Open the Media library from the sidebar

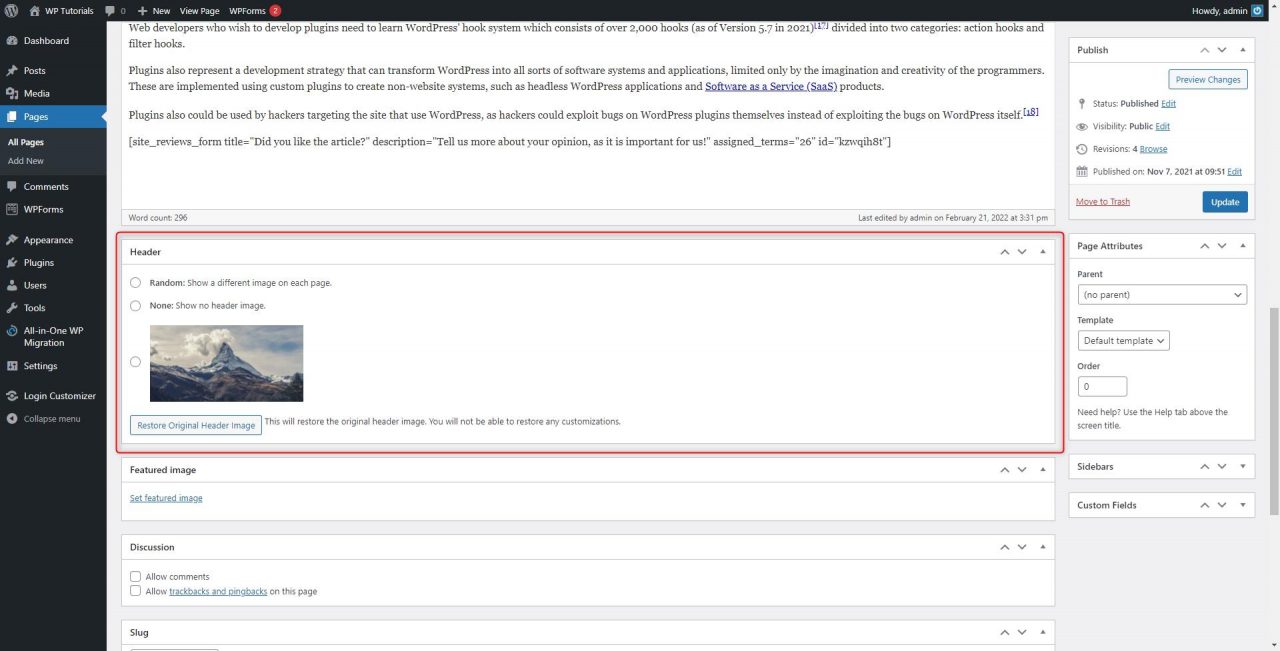(x=34, y=93)
